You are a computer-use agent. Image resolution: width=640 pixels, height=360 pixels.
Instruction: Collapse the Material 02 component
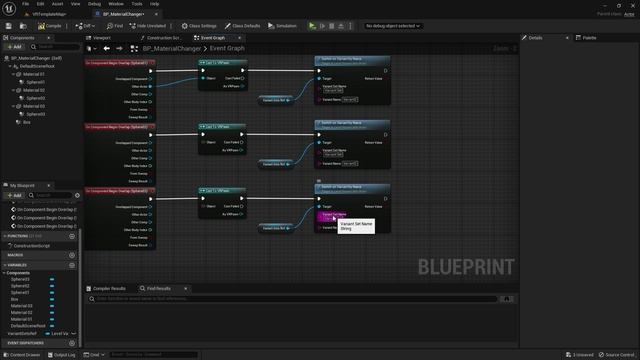point(13,90)
